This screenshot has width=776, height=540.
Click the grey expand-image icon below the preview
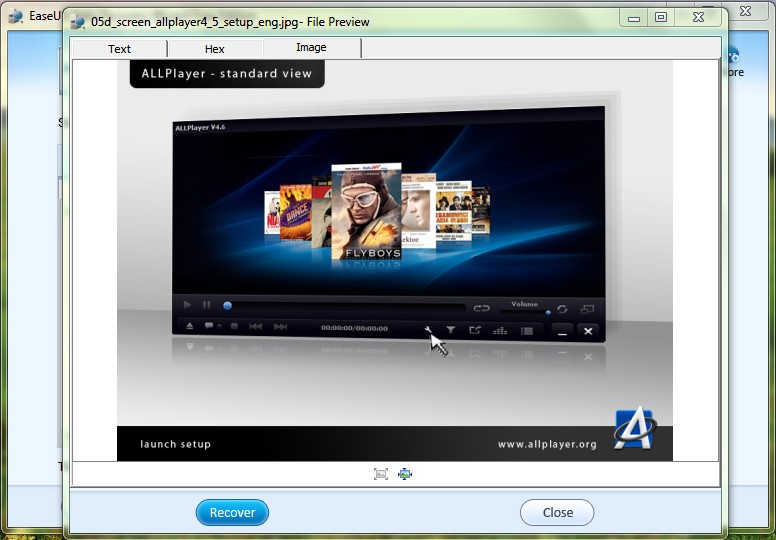click(381, 474)
